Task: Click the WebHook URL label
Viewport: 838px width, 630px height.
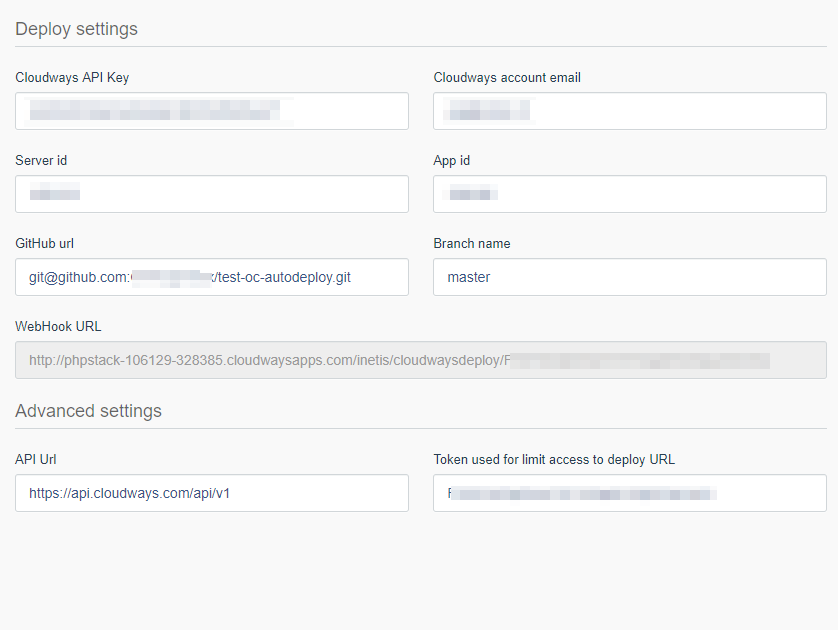Action: coord(58,326)
